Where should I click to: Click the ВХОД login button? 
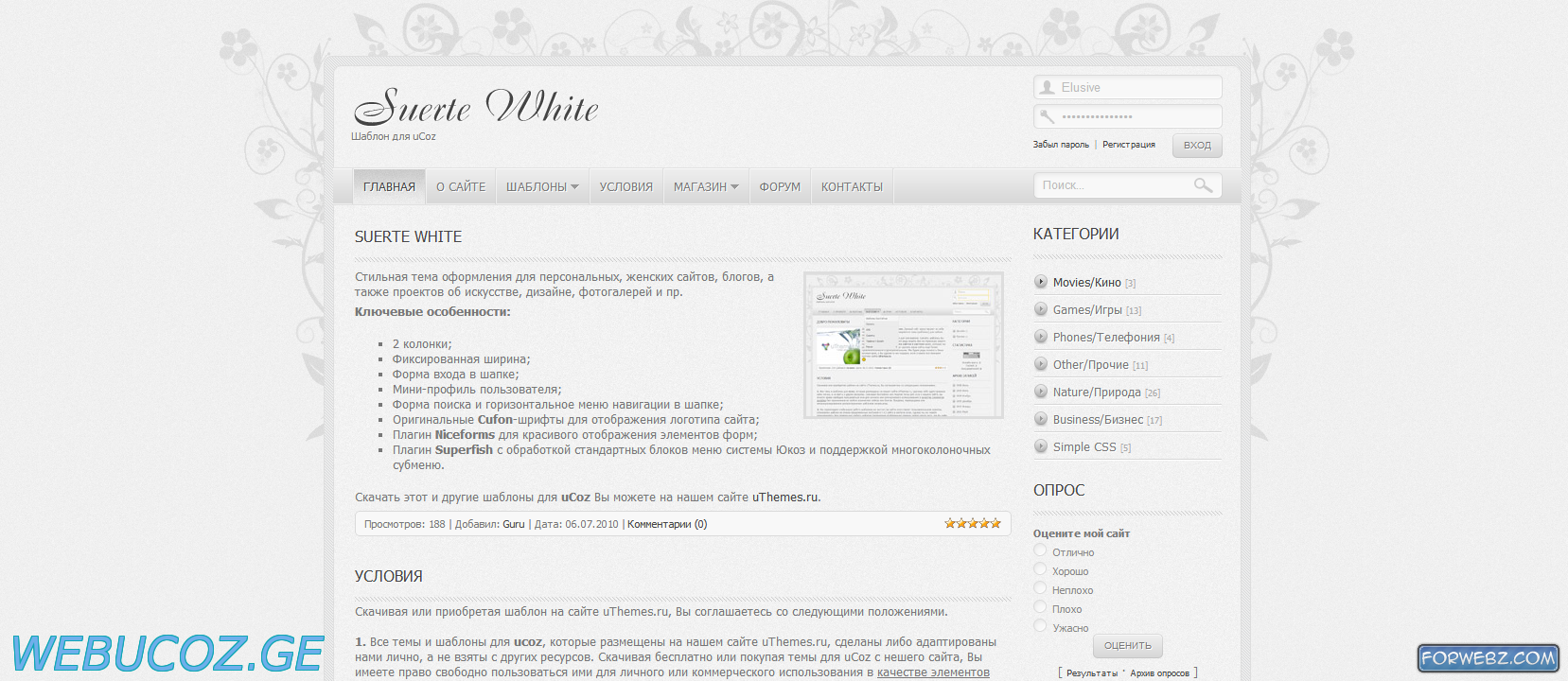pos(1197,145)
